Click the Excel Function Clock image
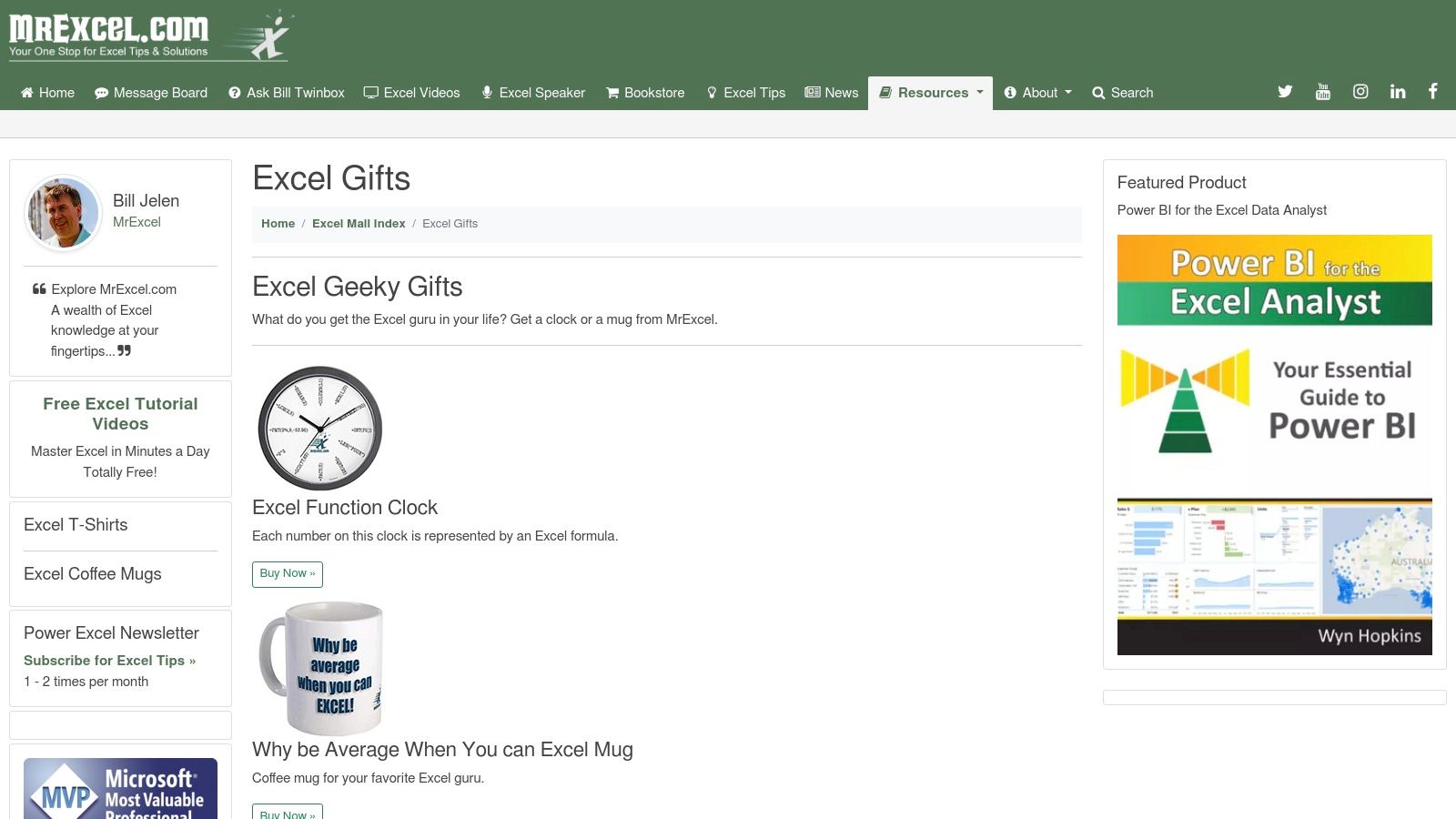Image resolution: width=1456 pixels, height=819 pixels. pos(320,428)
